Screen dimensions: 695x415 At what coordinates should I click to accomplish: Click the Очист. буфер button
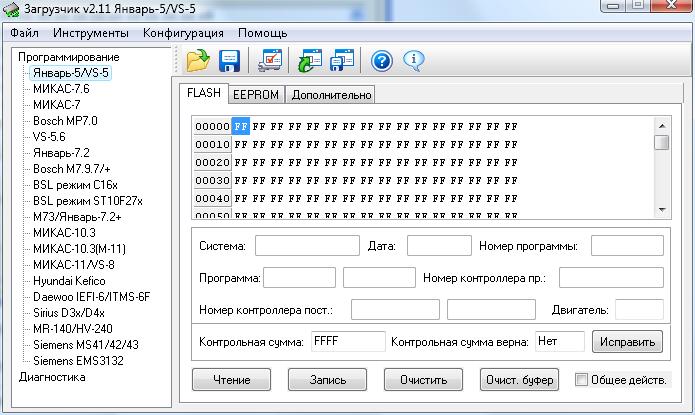coord(519,380)
